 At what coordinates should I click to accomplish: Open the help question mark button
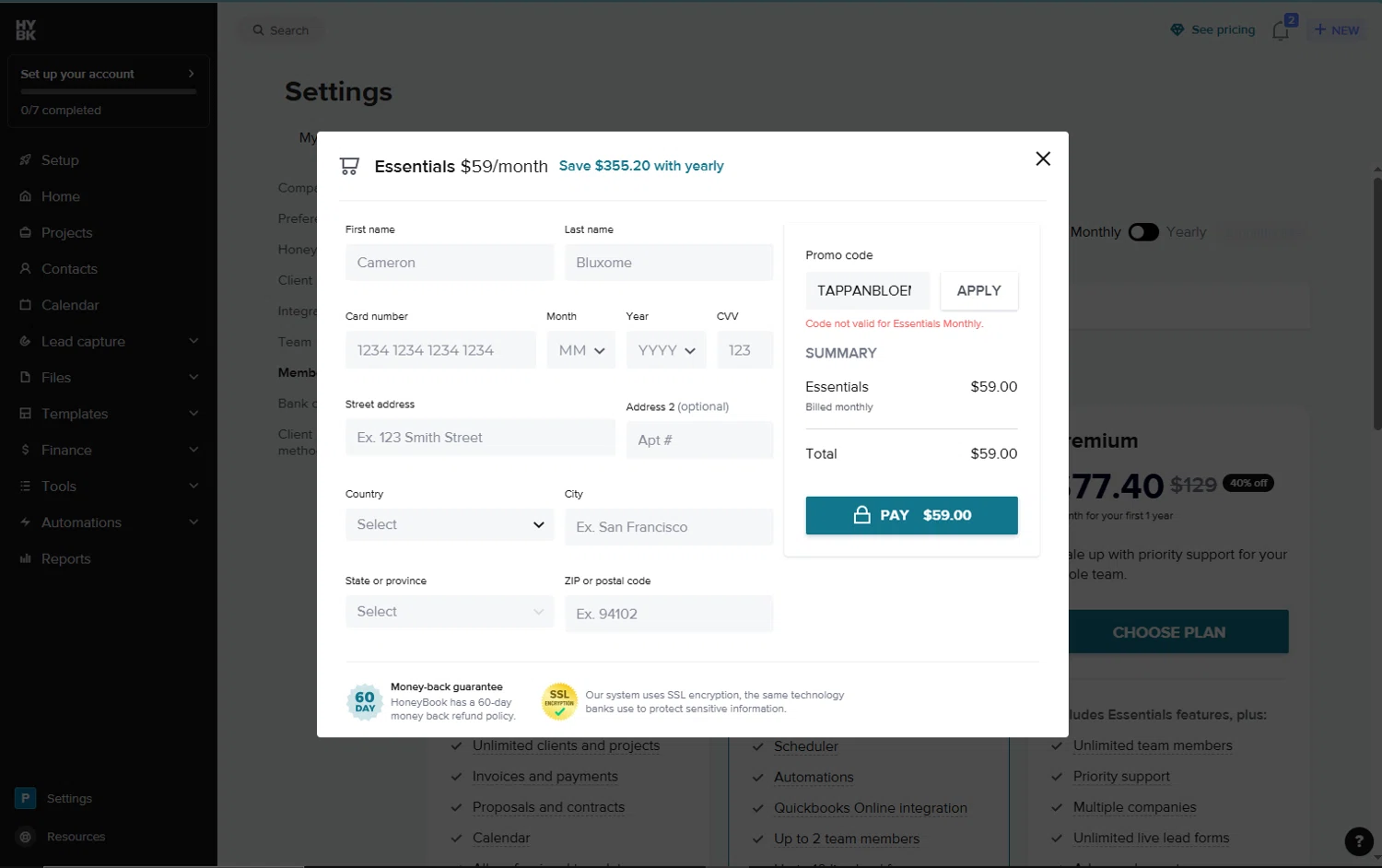coord(1358,841)
